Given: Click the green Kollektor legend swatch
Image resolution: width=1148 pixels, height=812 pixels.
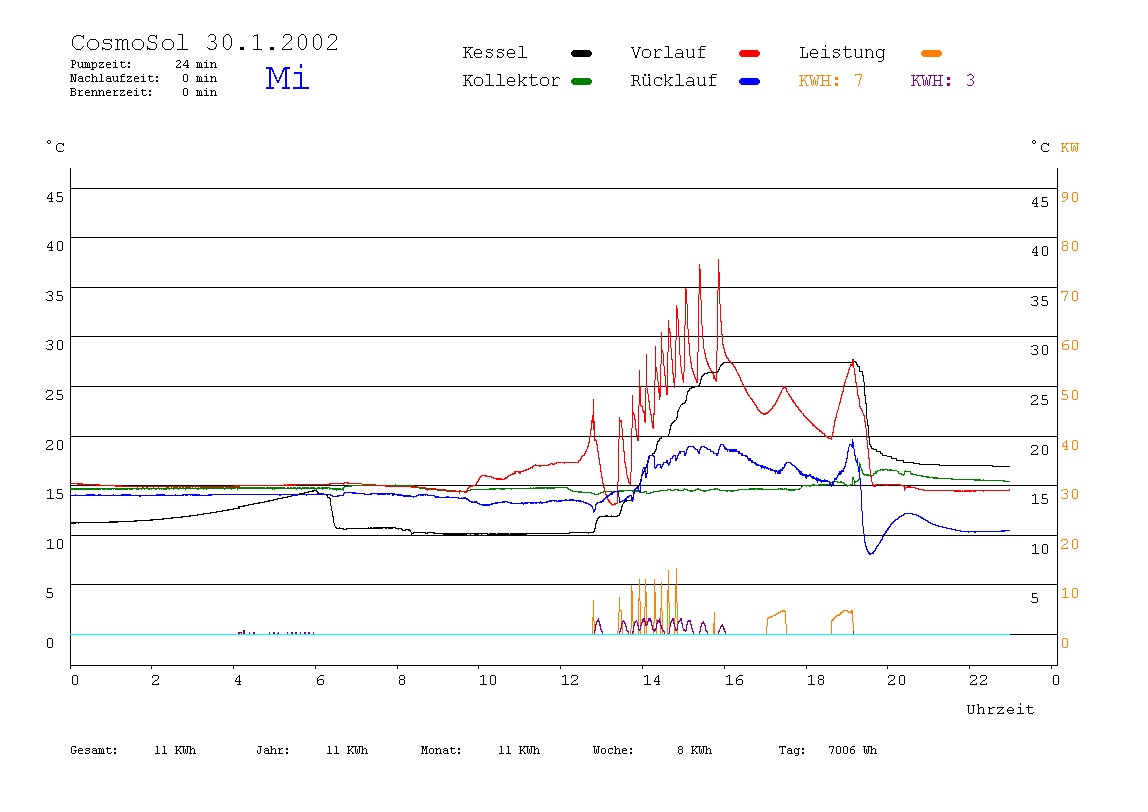Looking at the screenshot, I should click(581, 81).
